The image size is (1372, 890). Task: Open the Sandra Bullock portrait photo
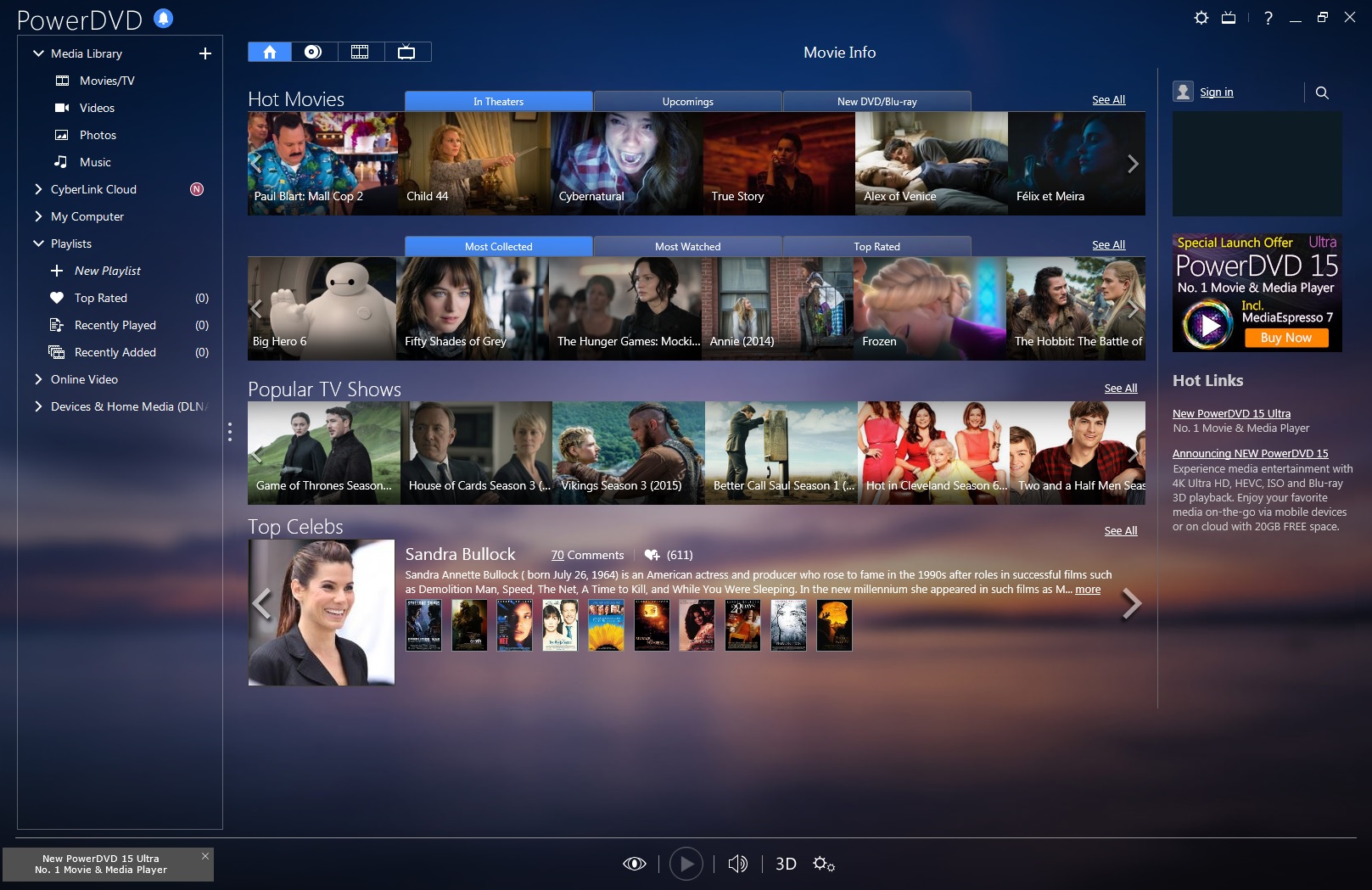tap(322, 613)
